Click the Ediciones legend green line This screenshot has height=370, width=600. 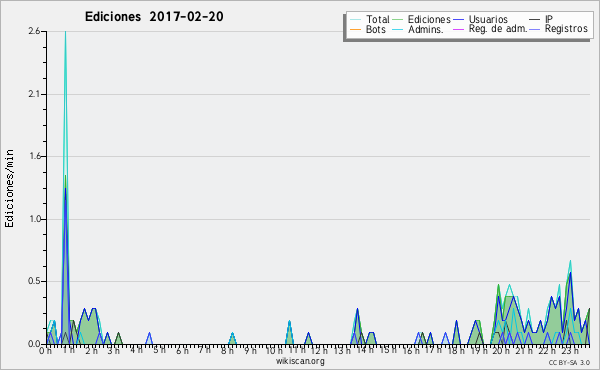398,19
